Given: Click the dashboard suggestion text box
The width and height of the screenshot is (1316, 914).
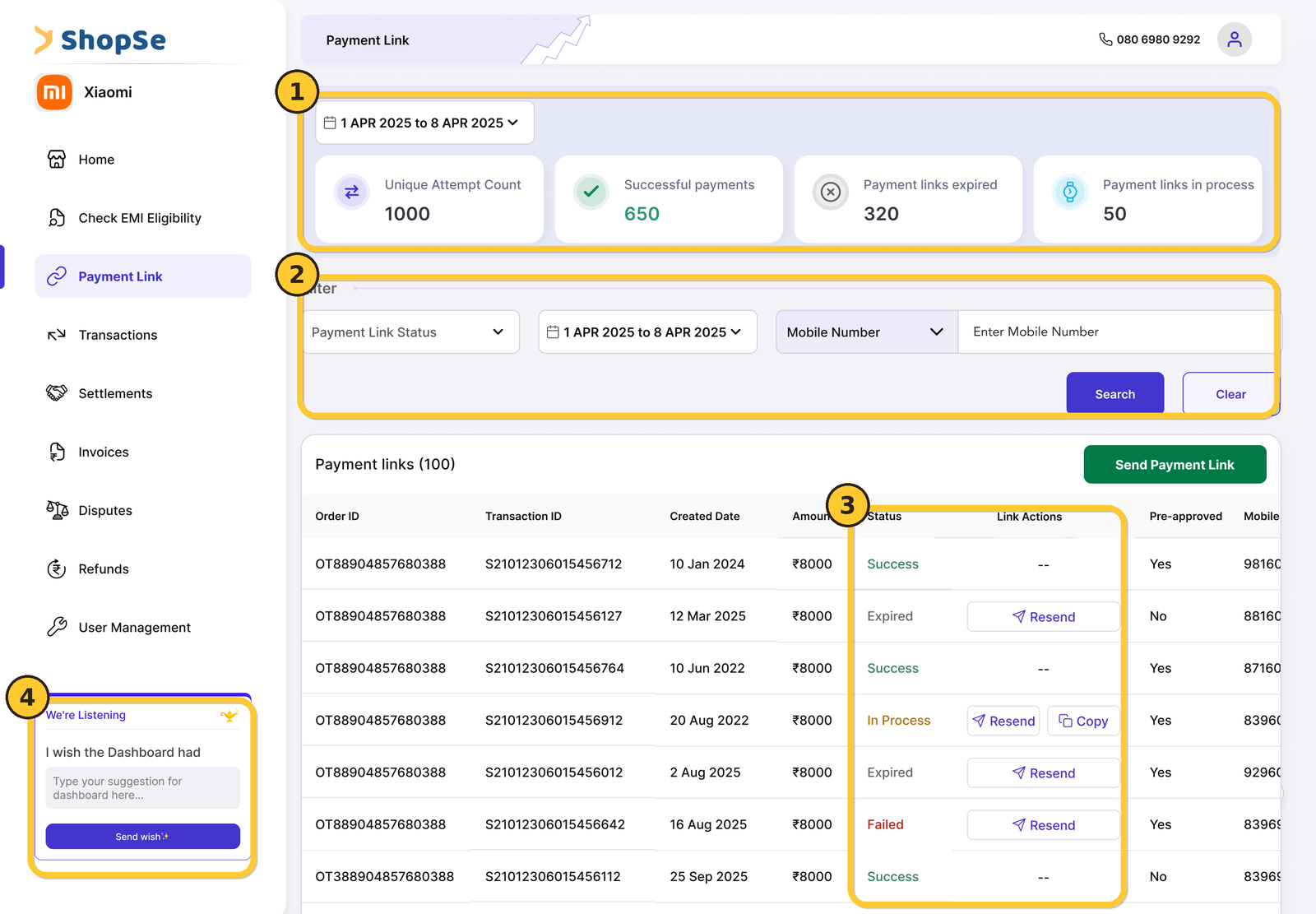Looking at the screenshot, I should pyautogui.click(x=143, y=787).
